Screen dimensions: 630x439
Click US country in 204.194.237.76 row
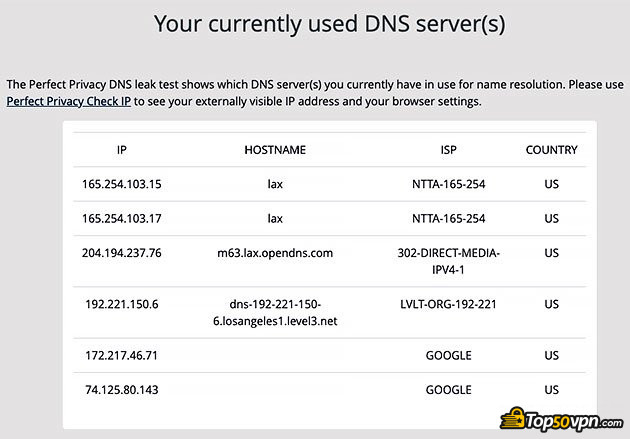click(x=552, y=253)
